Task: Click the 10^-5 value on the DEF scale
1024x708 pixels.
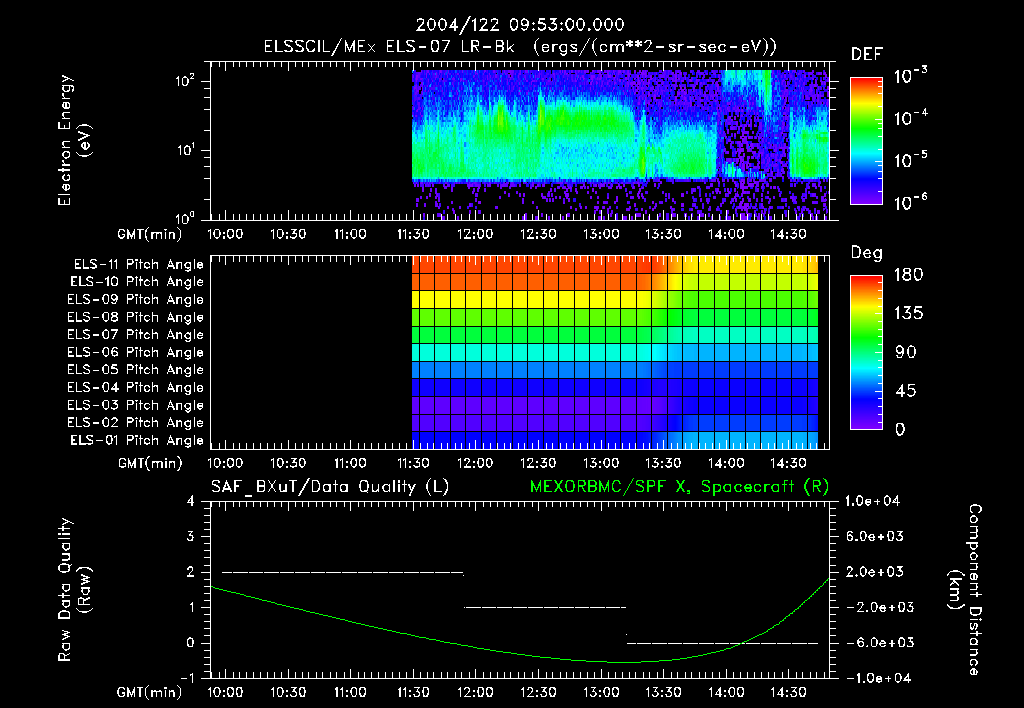Action: pos(911,159)
